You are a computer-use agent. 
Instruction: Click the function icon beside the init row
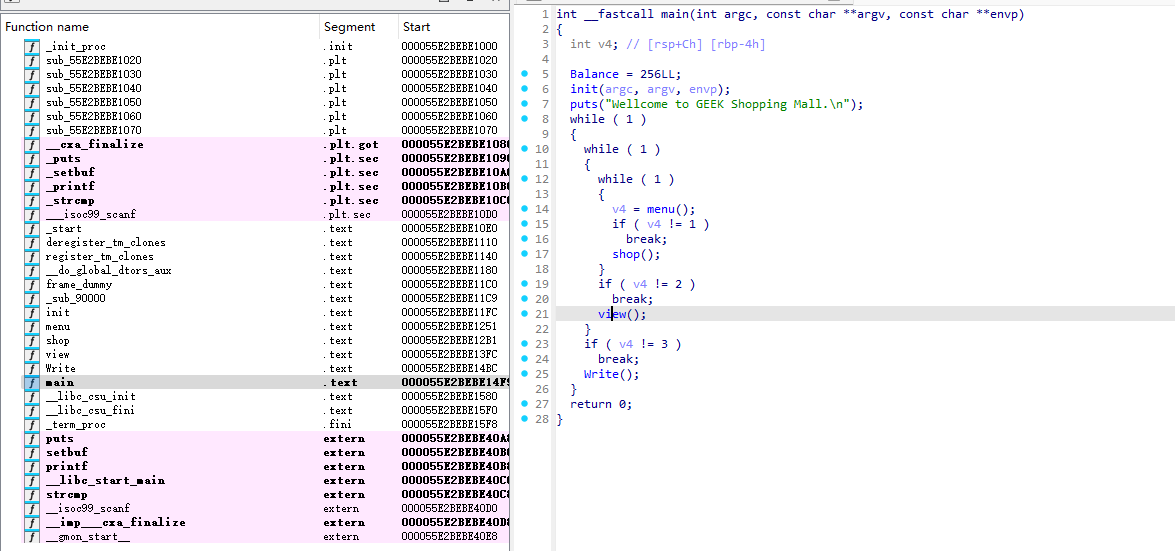[x=32, y=312]
